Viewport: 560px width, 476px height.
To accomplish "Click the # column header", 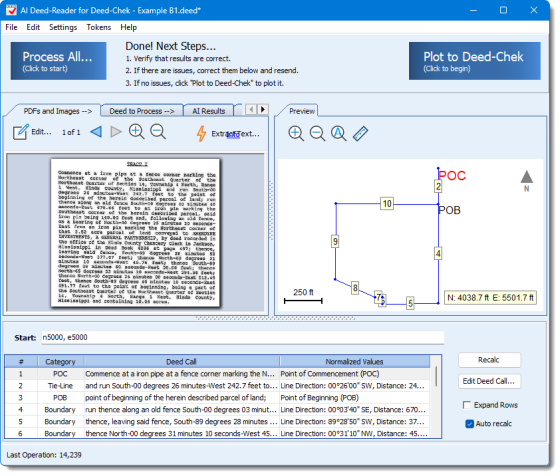I will pos(21,362).
